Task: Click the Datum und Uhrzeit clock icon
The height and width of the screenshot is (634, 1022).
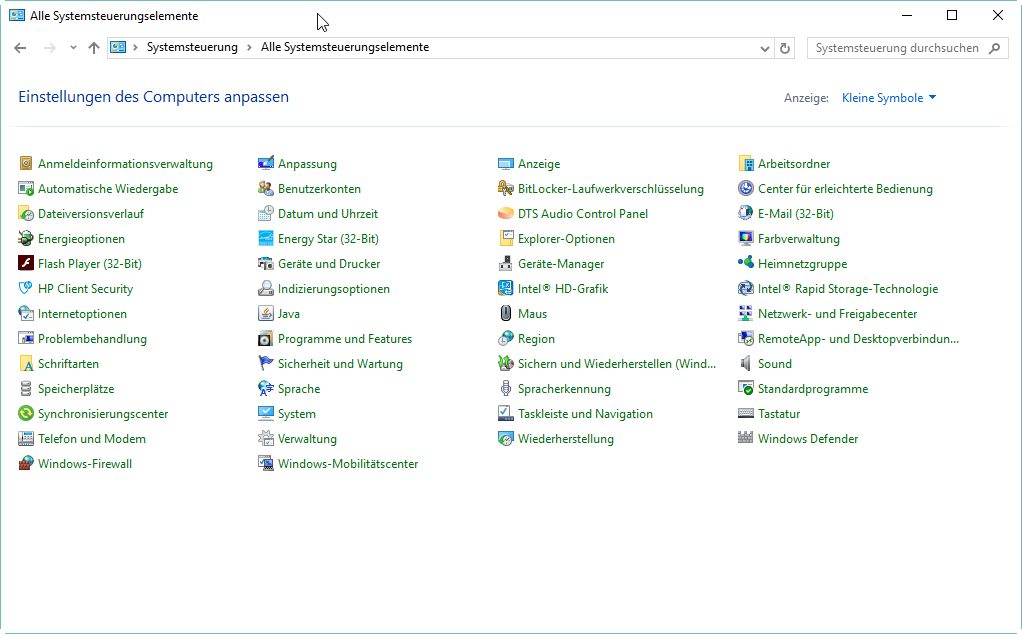Action: 266,214
